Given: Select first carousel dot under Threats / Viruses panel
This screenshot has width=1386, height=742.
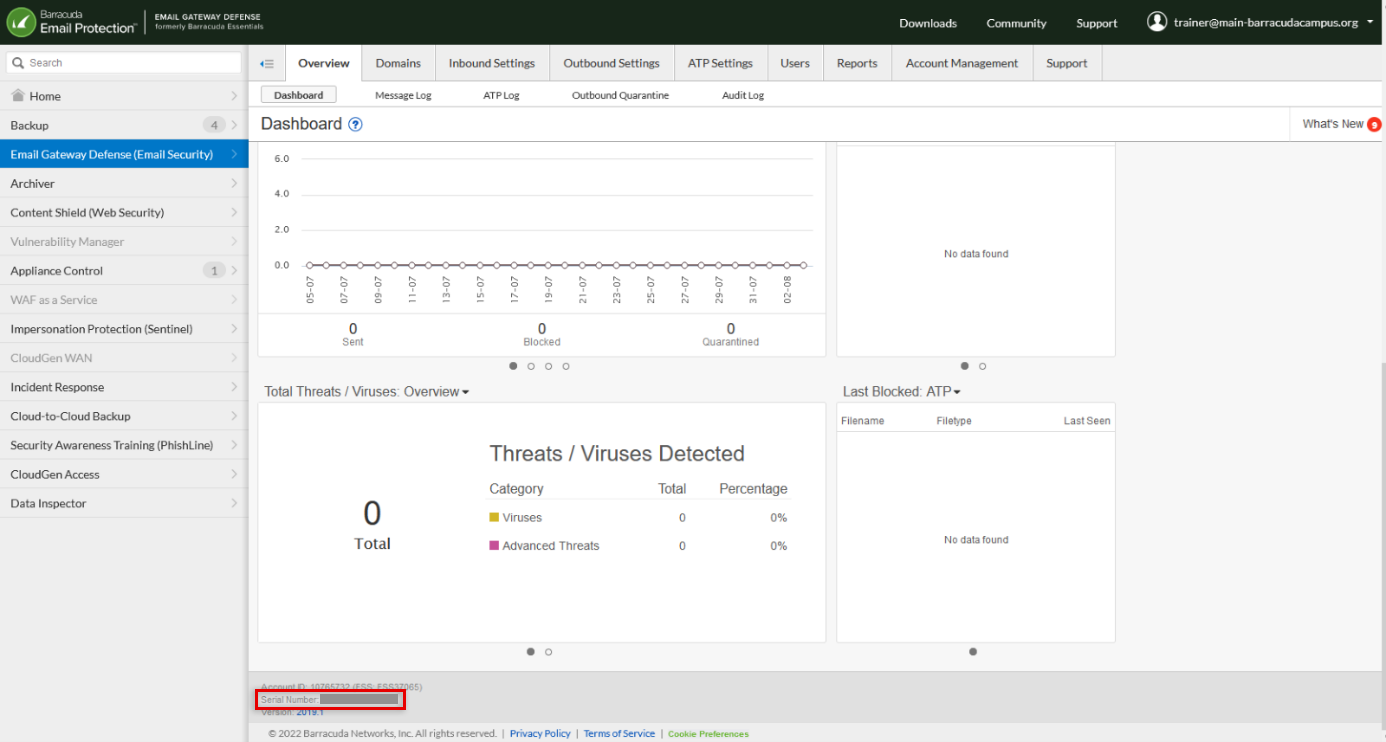Looking at the screenshot, I should click(x=531, y=652).
